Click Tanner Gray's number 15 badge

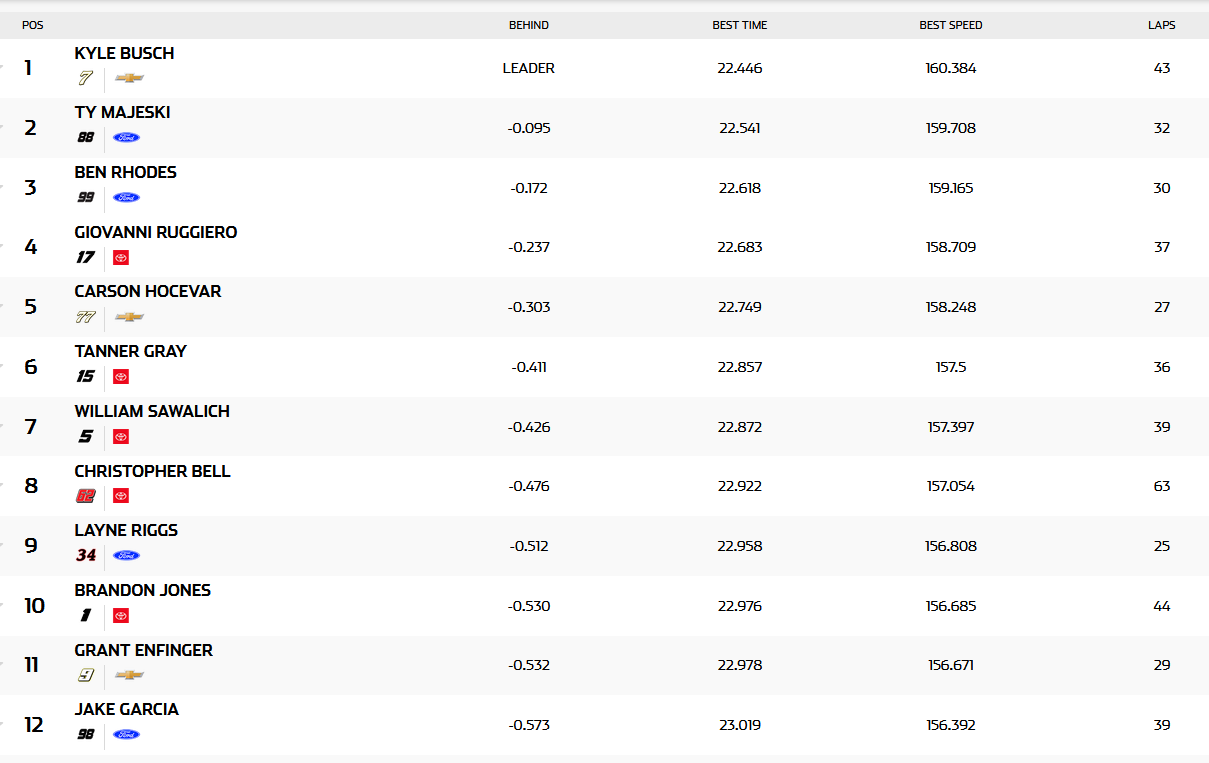coord(86,376)
